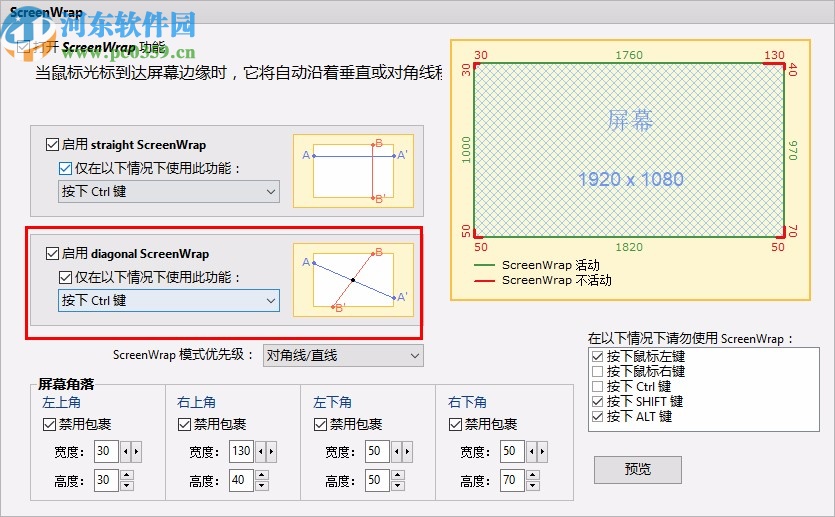Toggle the Ctrl key exclusion checkbox
Screen dimensions: 835x517
[x=597, y=386]
